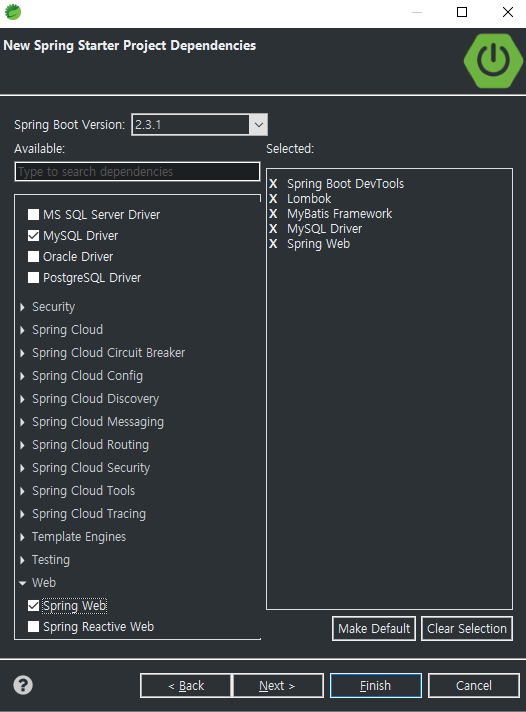Check the PostgreSQL Driver checkbox

(x=33, y=277)
